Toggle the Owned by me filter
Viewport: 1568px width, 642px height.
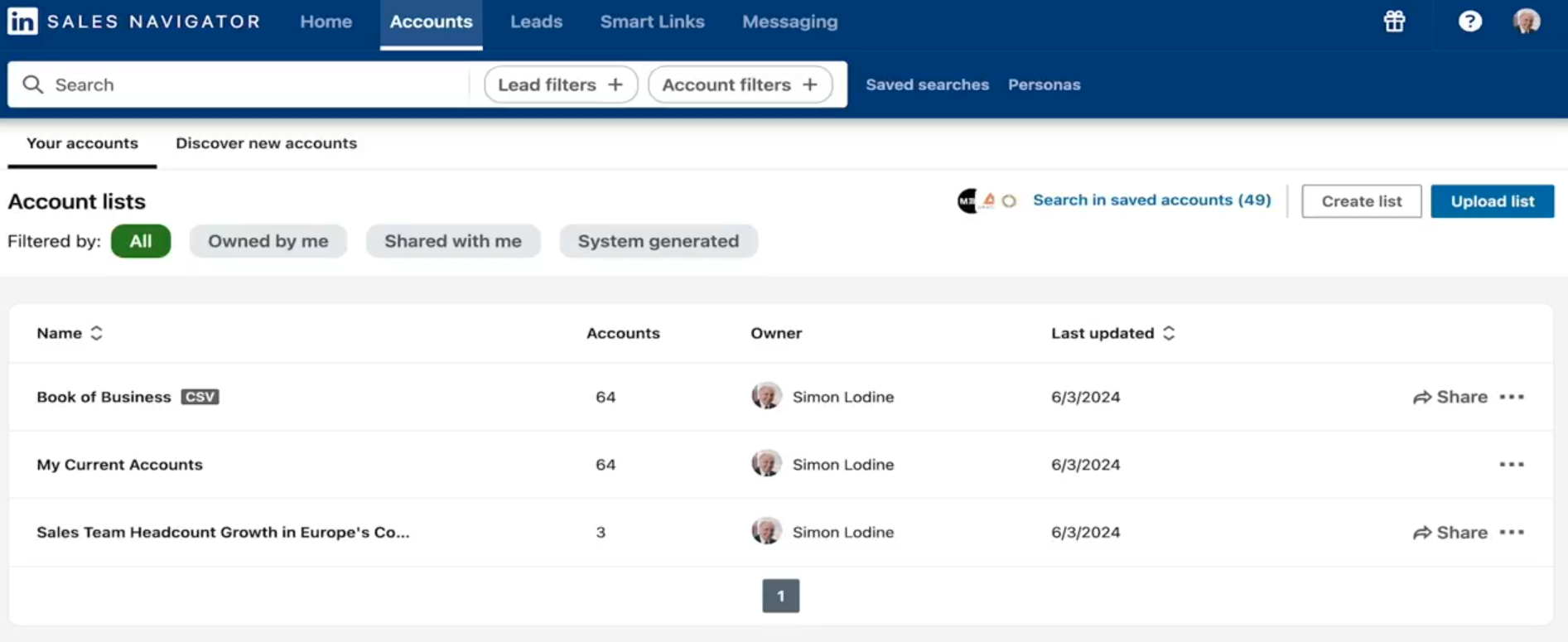tap(268, 241)
